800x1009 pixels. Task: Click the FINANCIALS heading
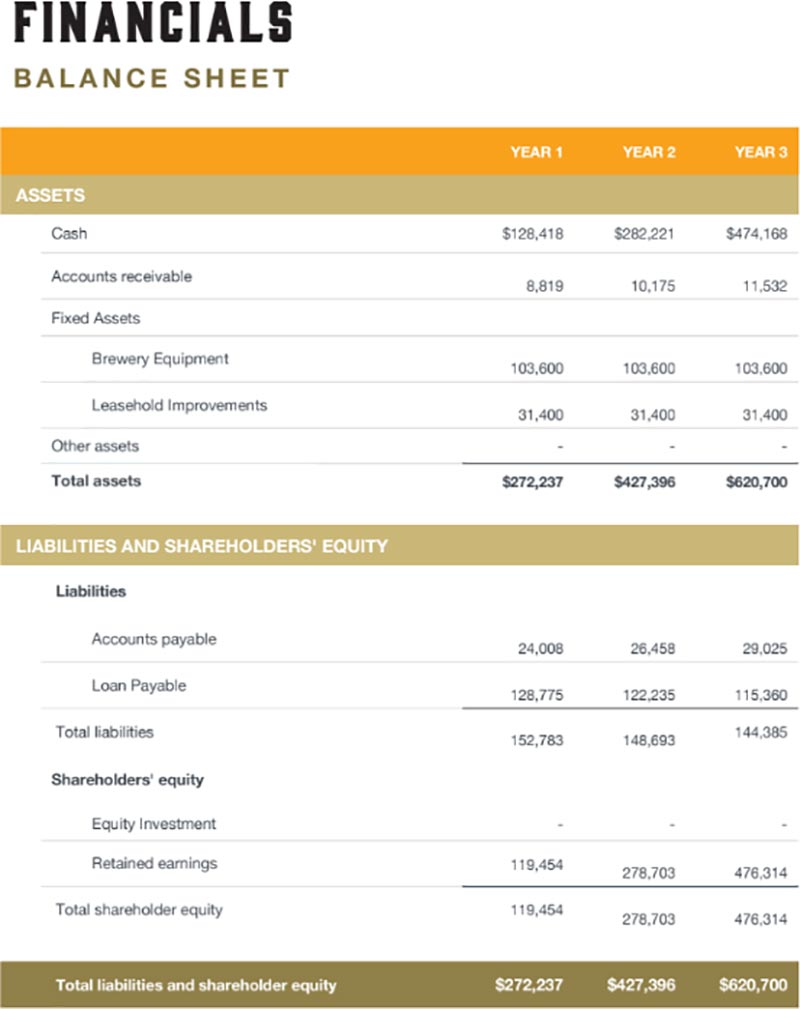click(153, 22)
